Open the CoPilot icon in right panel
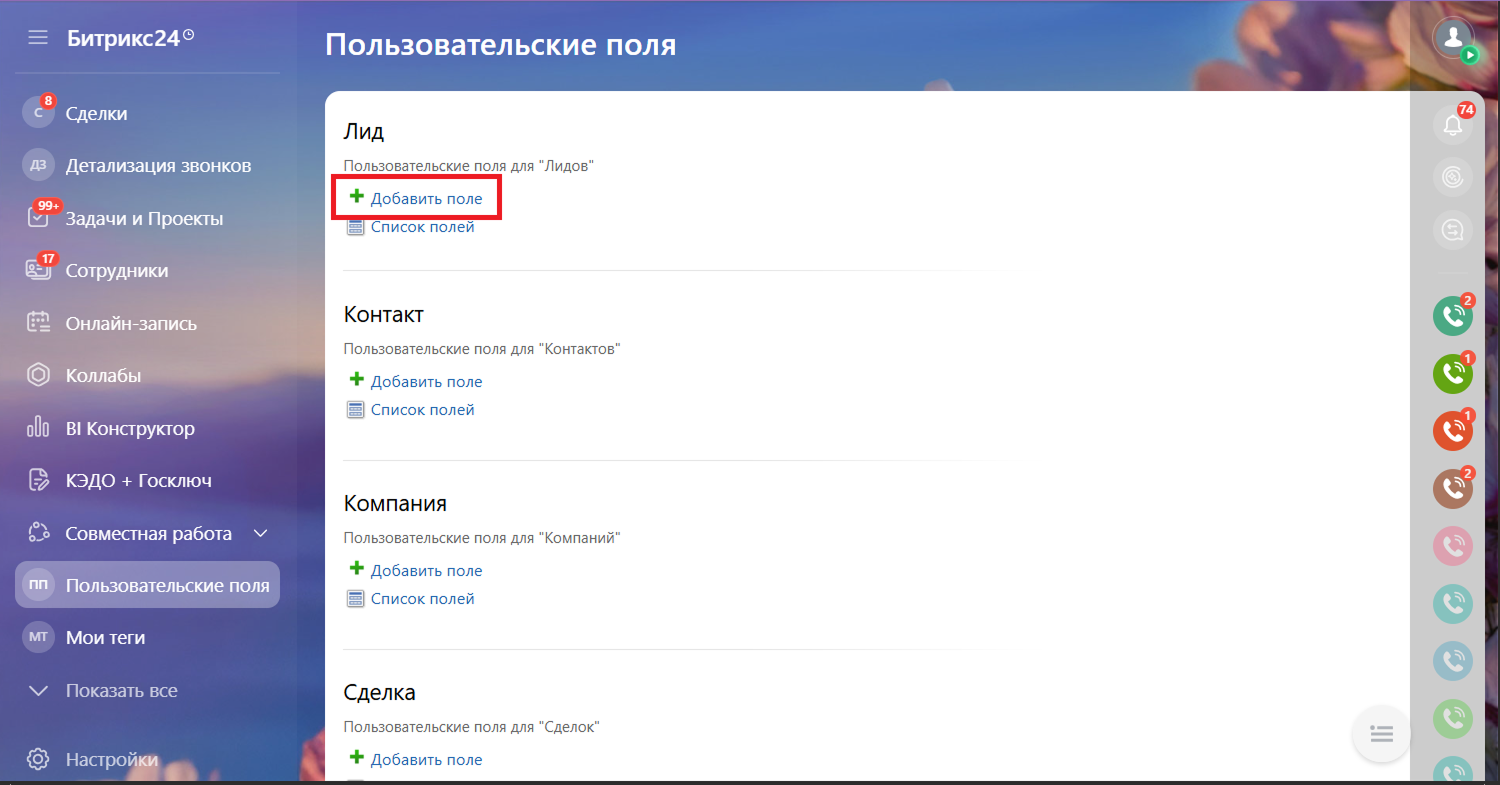1500x785 pixels. pyautogui.click(x=1453, y=177)
